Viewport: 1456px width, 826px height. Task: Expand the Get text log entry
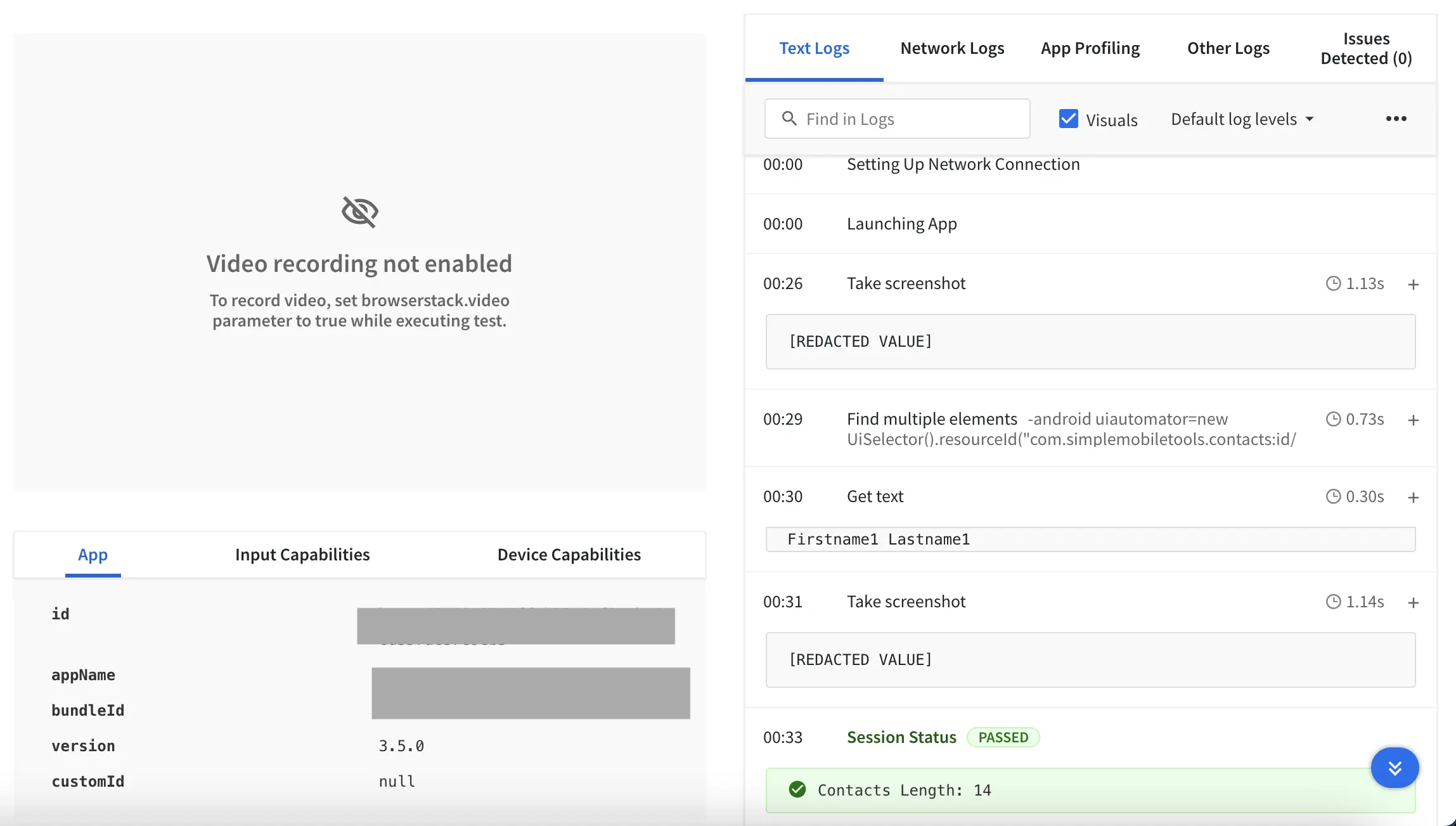coord(1413,498)
